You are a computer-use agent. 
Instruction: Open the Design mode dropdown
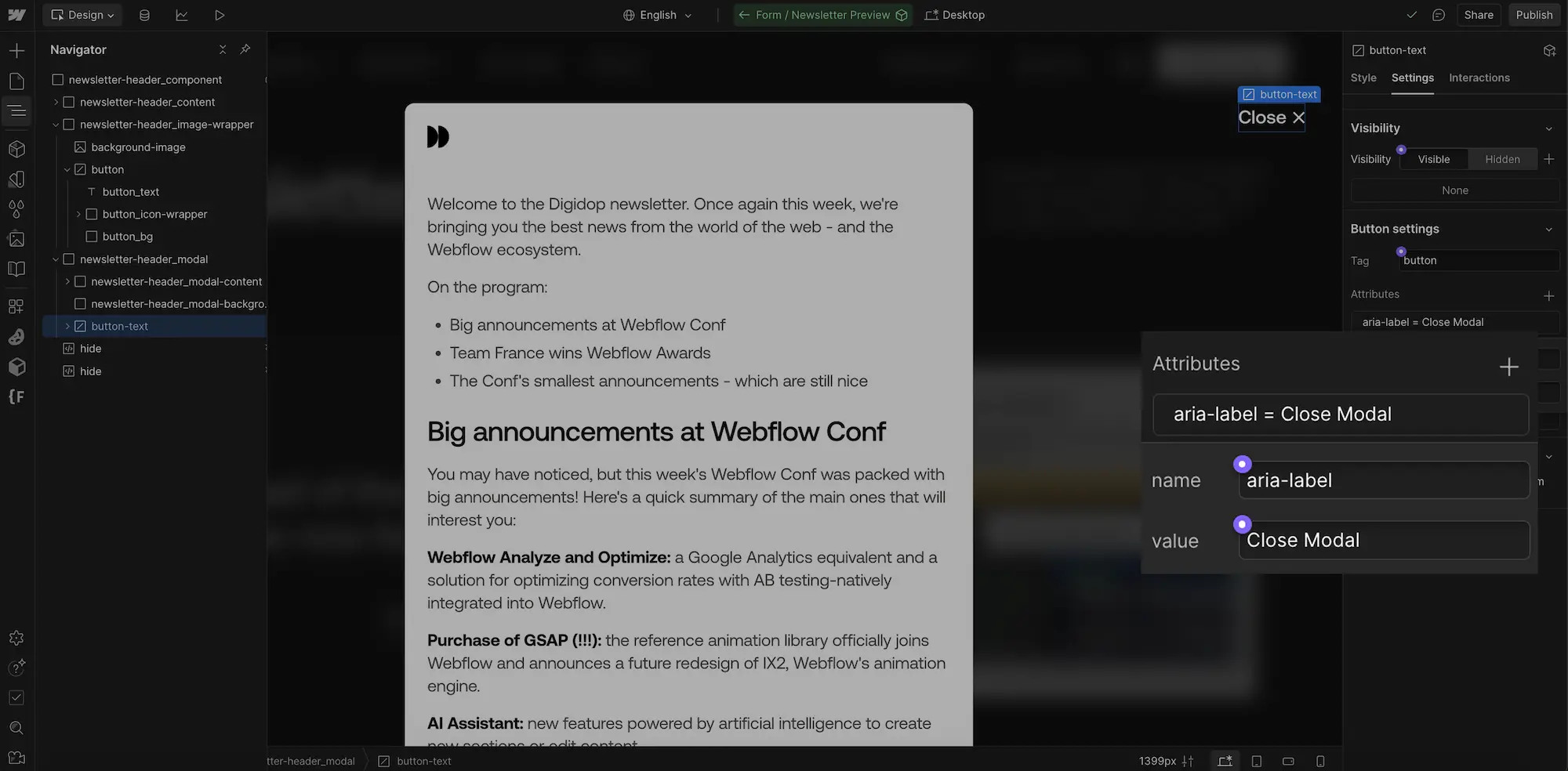click(x=82, y=15)
